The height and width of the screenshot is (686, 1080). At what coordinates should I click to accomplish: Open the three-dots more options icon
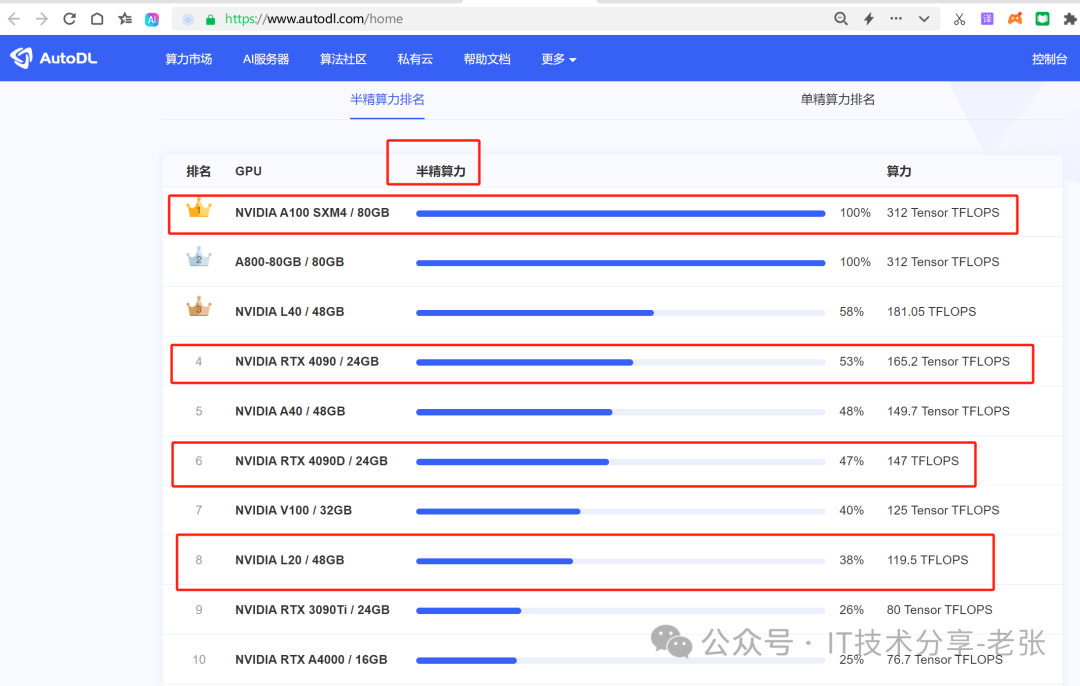tap(895, 19)
